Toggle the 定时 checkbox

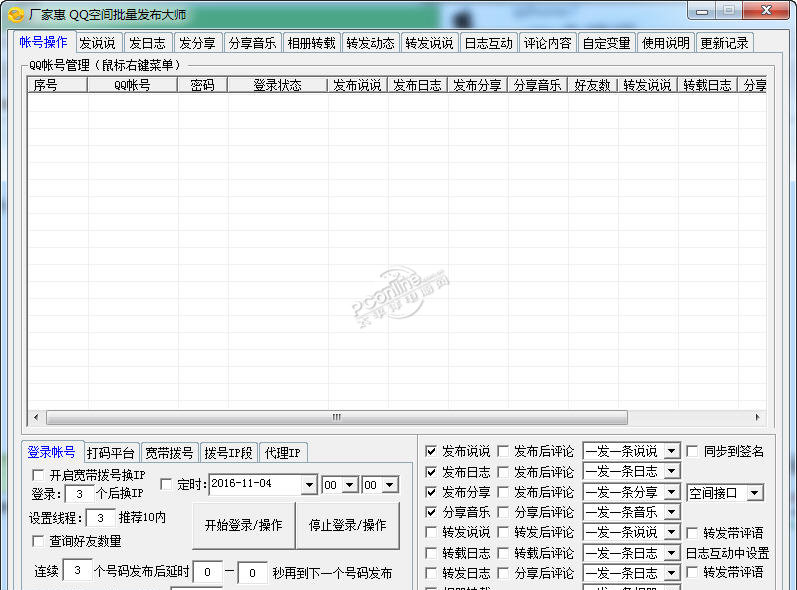166,484
